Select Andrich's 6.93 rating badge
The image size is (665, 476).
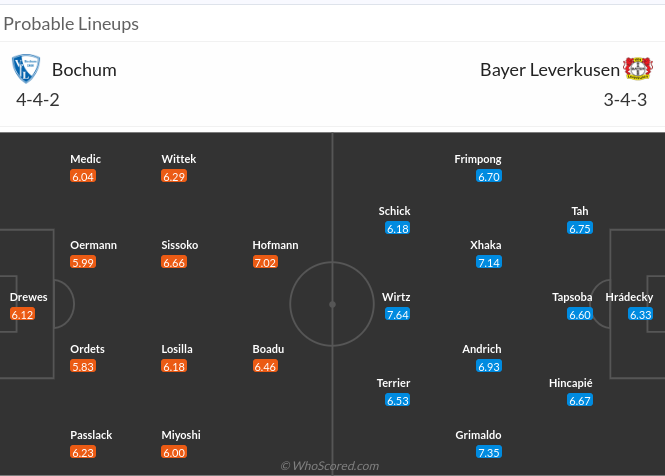tap(489, 366)
